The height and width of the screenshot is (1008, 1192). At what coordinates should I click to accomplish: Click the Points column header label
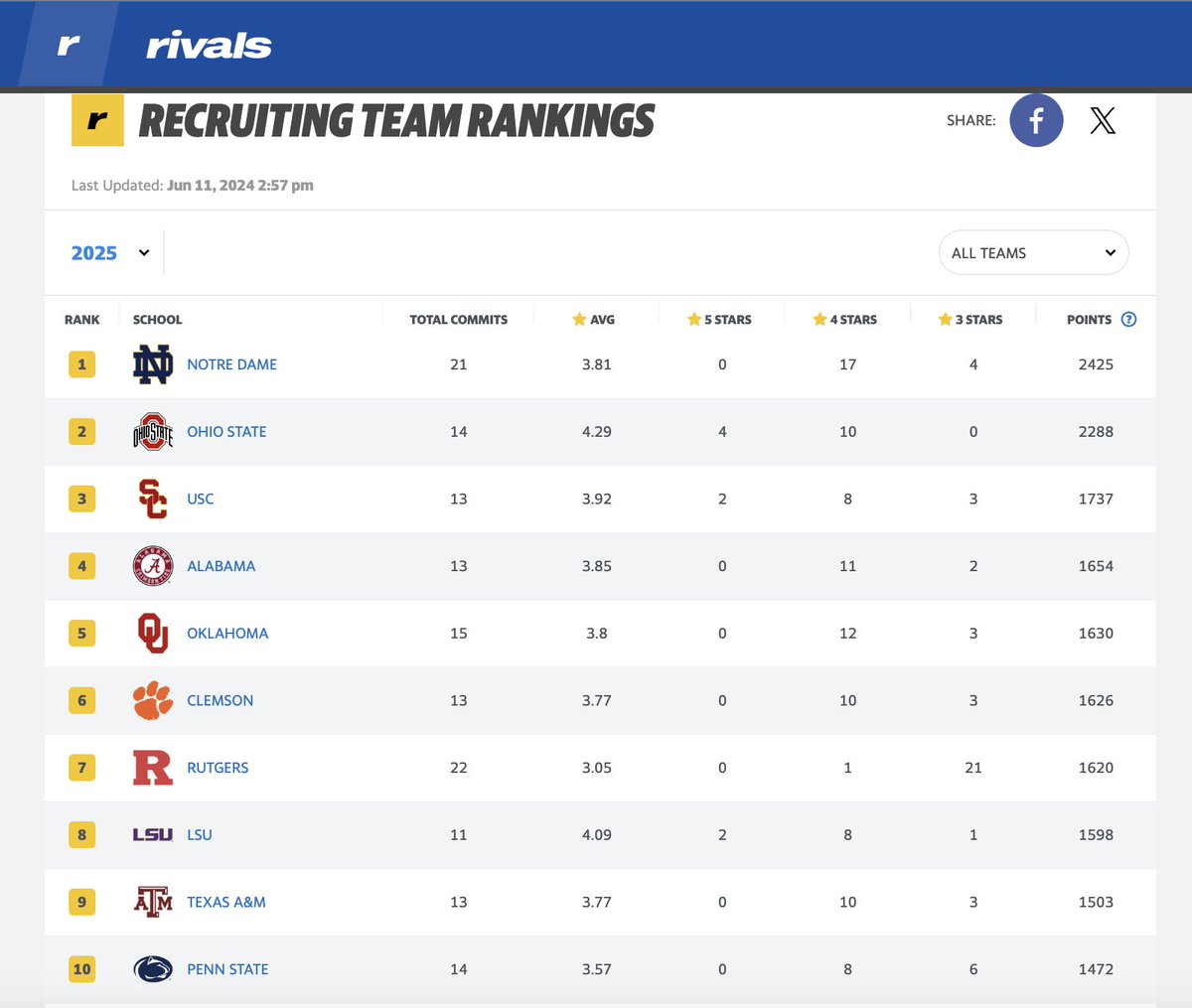[1089, 320]
